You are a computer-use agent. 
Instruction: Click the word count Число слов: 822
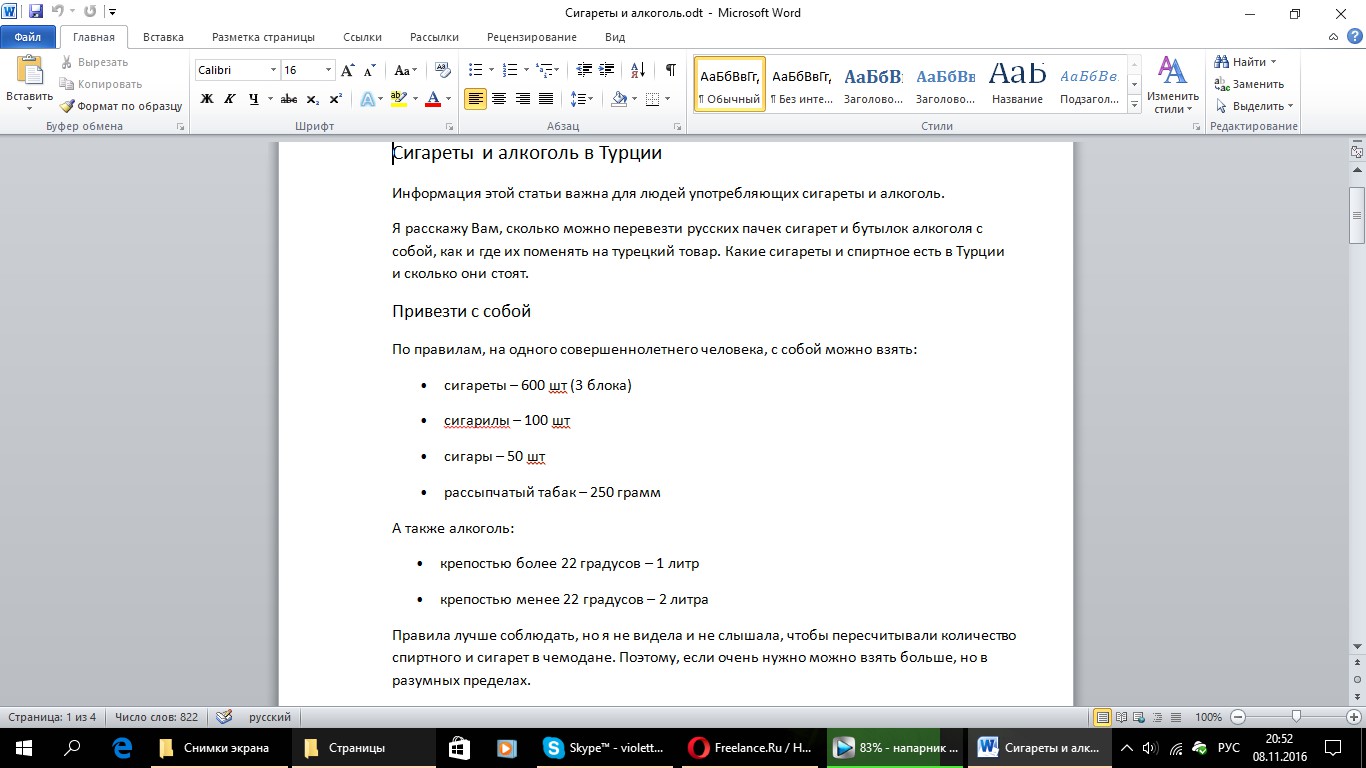pos(156,717)
